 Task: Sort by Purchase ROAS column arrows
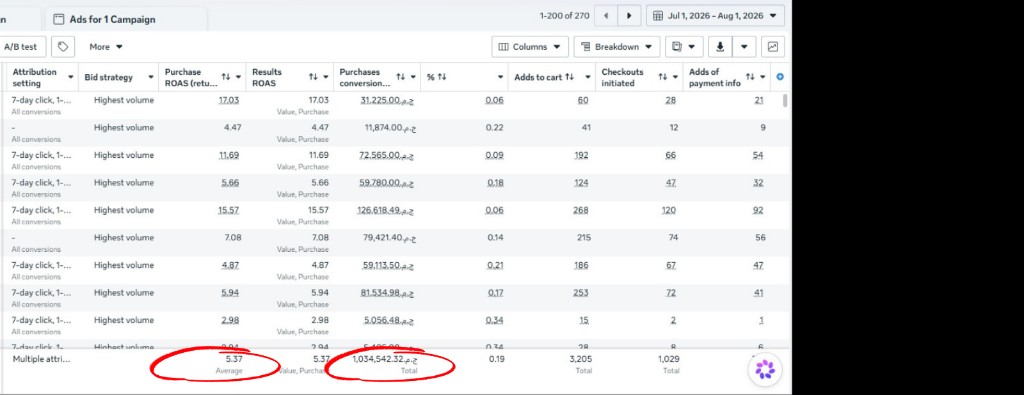[x=225, y=77]
